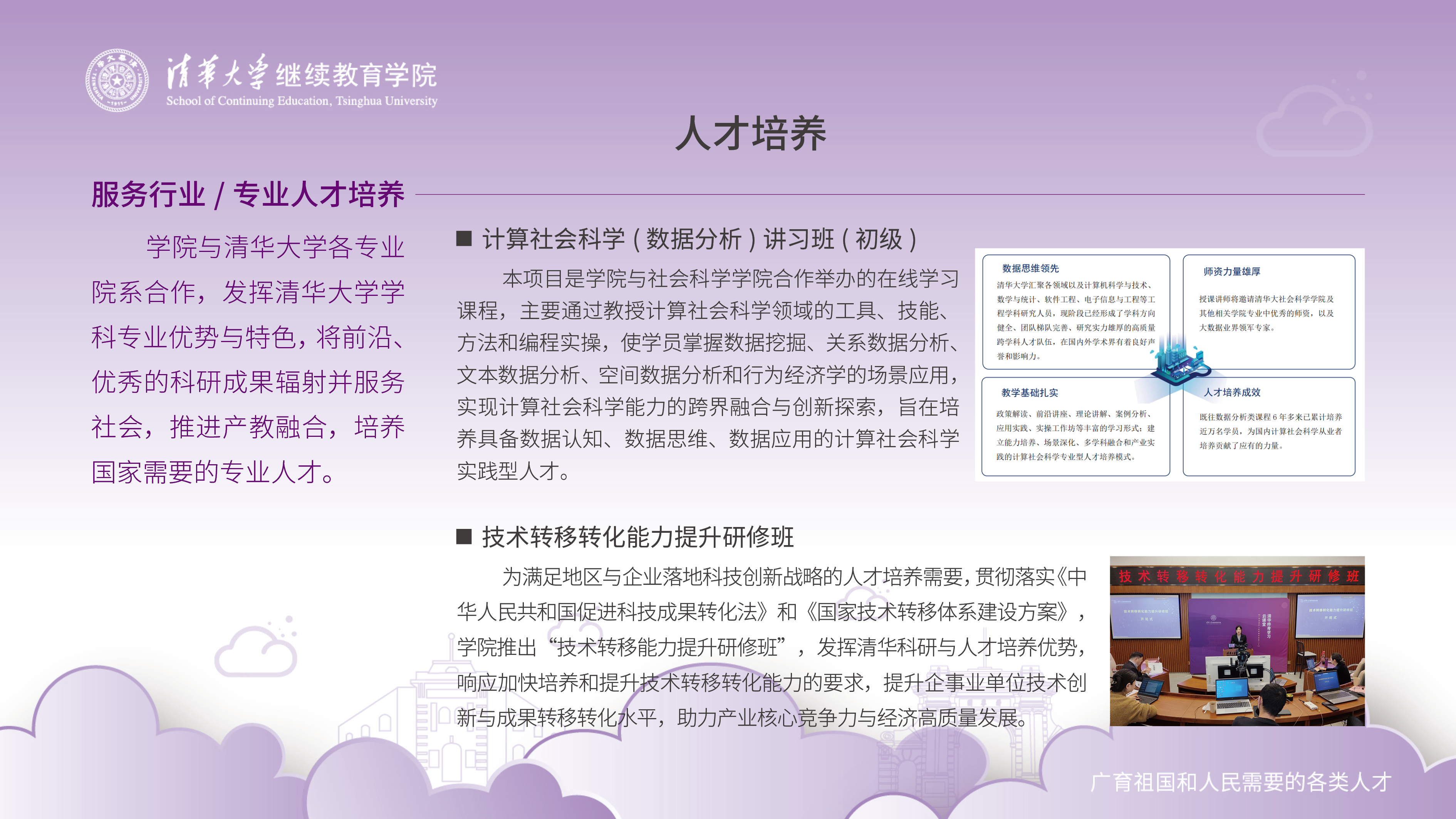Click line starting 文本数据分析、空间数据分析
The width and height of the screenshot is (1456, 819).
click(708, 375)
